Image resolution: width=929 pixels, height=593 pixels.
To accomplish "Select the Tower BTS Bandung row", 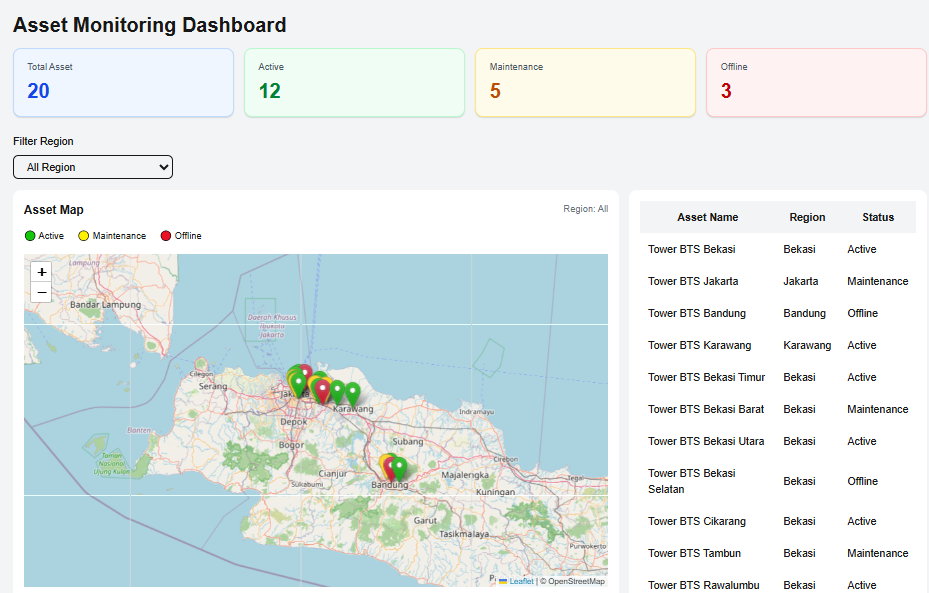I will (778, 313).
